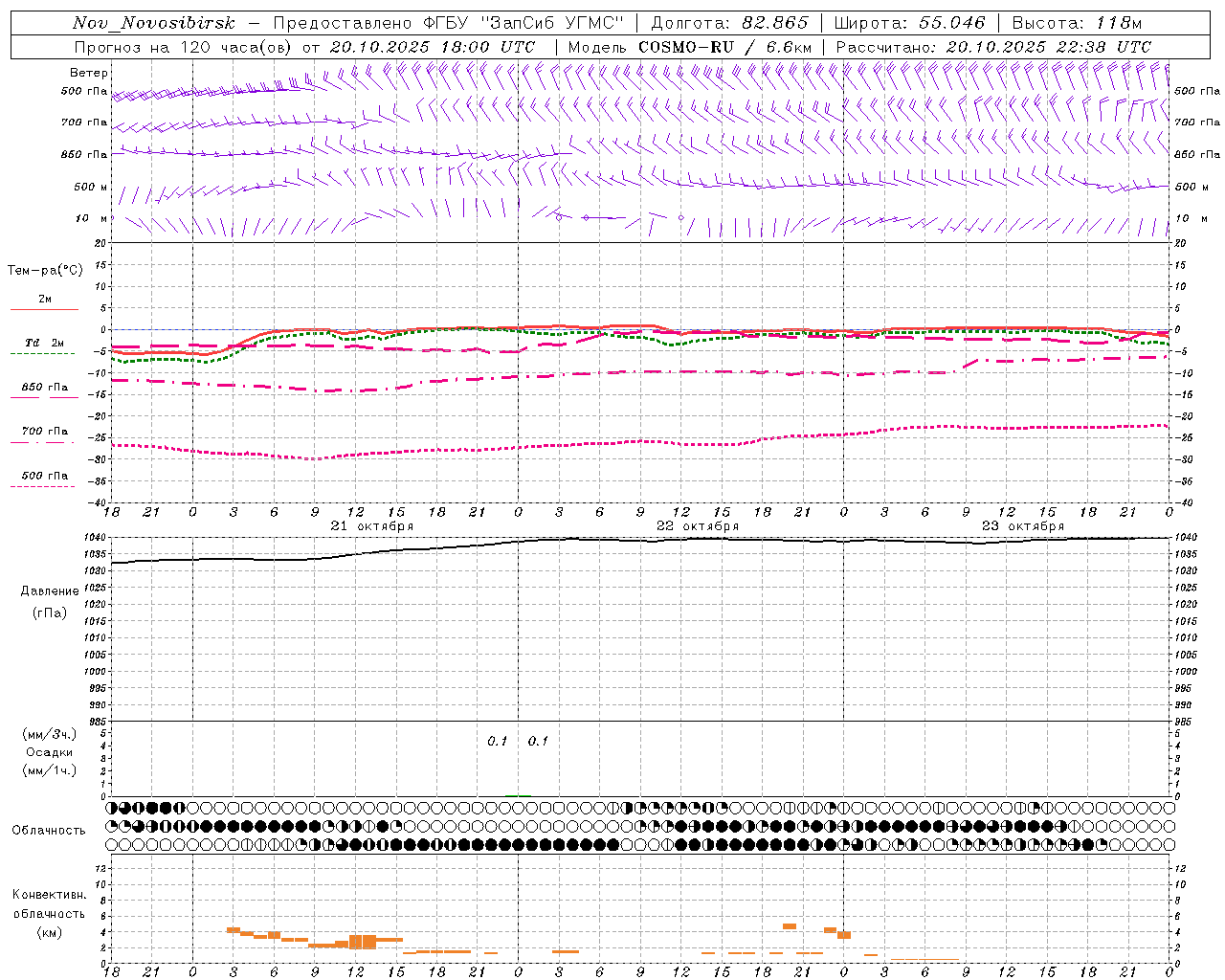Click the longitude value "Долгота: 82.865"

pyautogui.click(x=730, y=23)
